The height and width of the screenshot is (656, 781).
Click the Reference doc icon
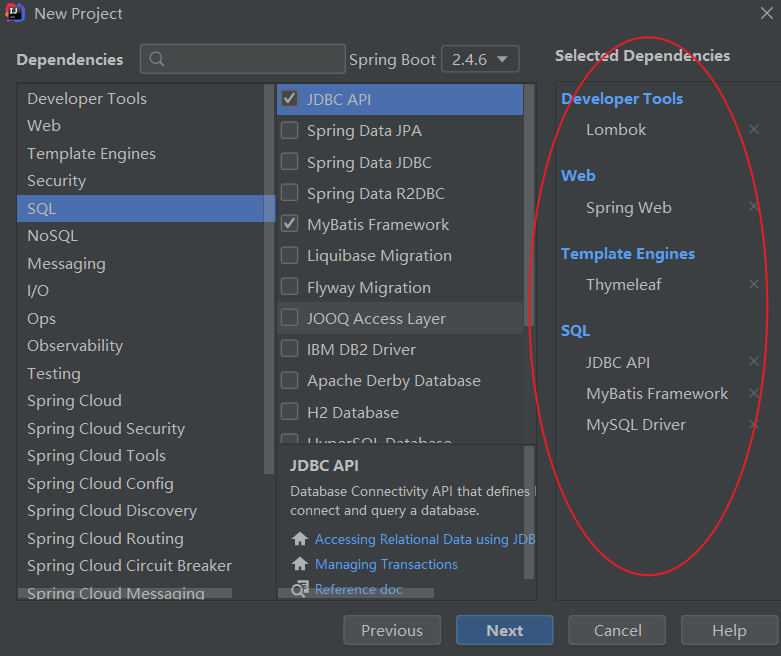(x=299, y=589)
